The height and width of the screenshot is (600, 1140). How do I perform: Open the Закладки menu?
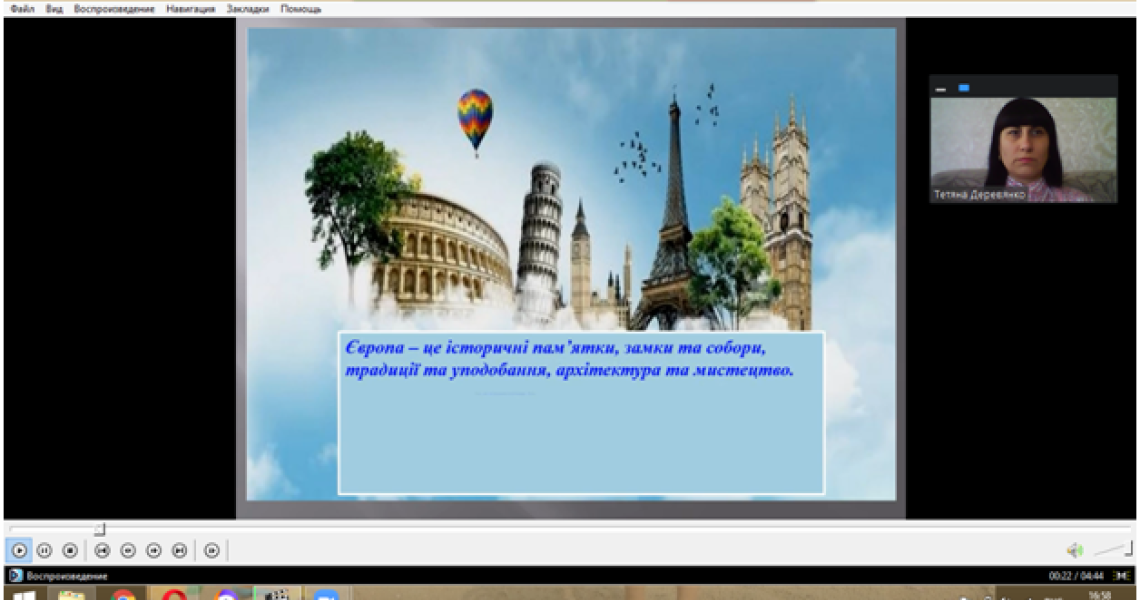click(x=248, y=9)
